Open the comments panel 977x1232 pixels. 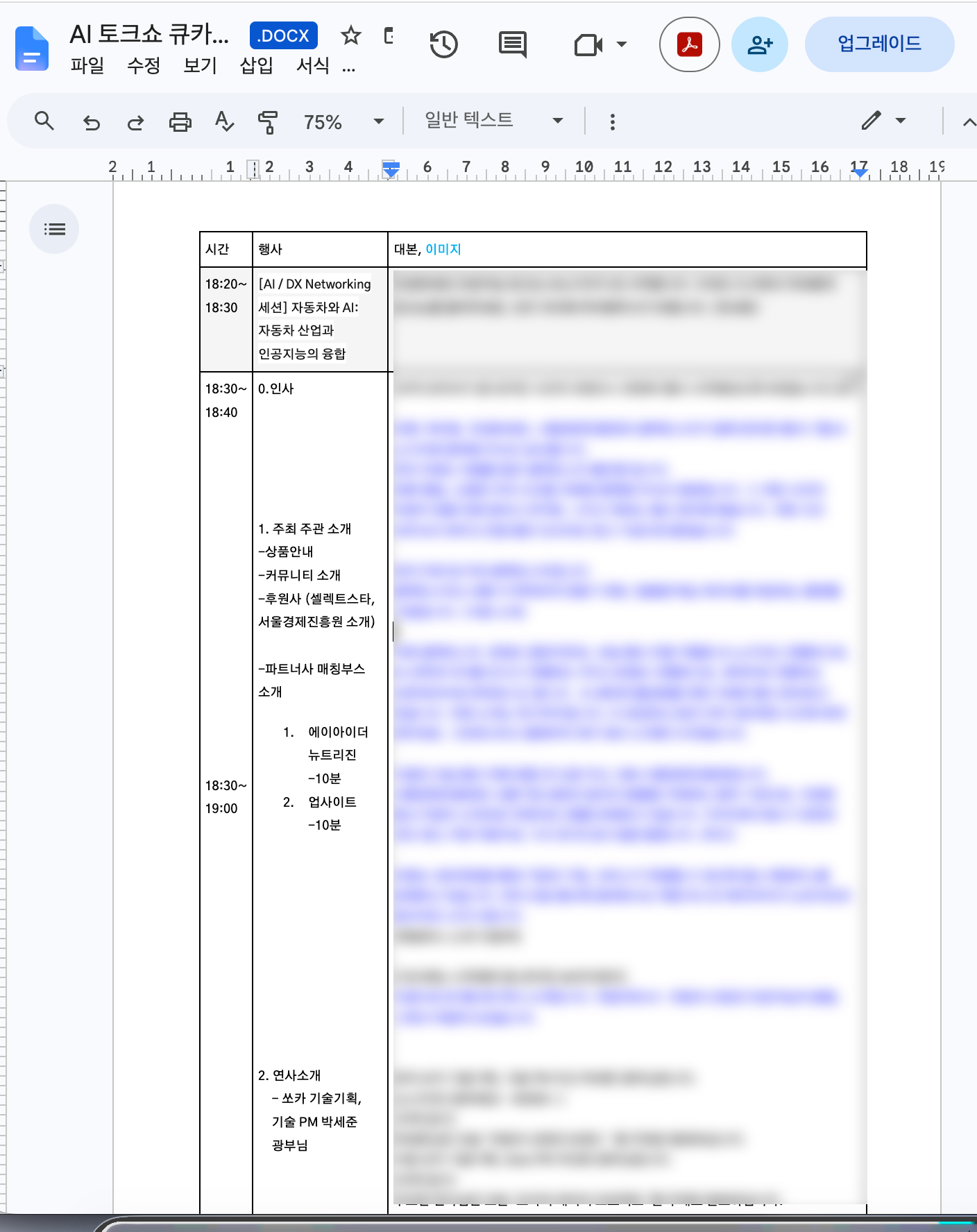tap(513, 45)
